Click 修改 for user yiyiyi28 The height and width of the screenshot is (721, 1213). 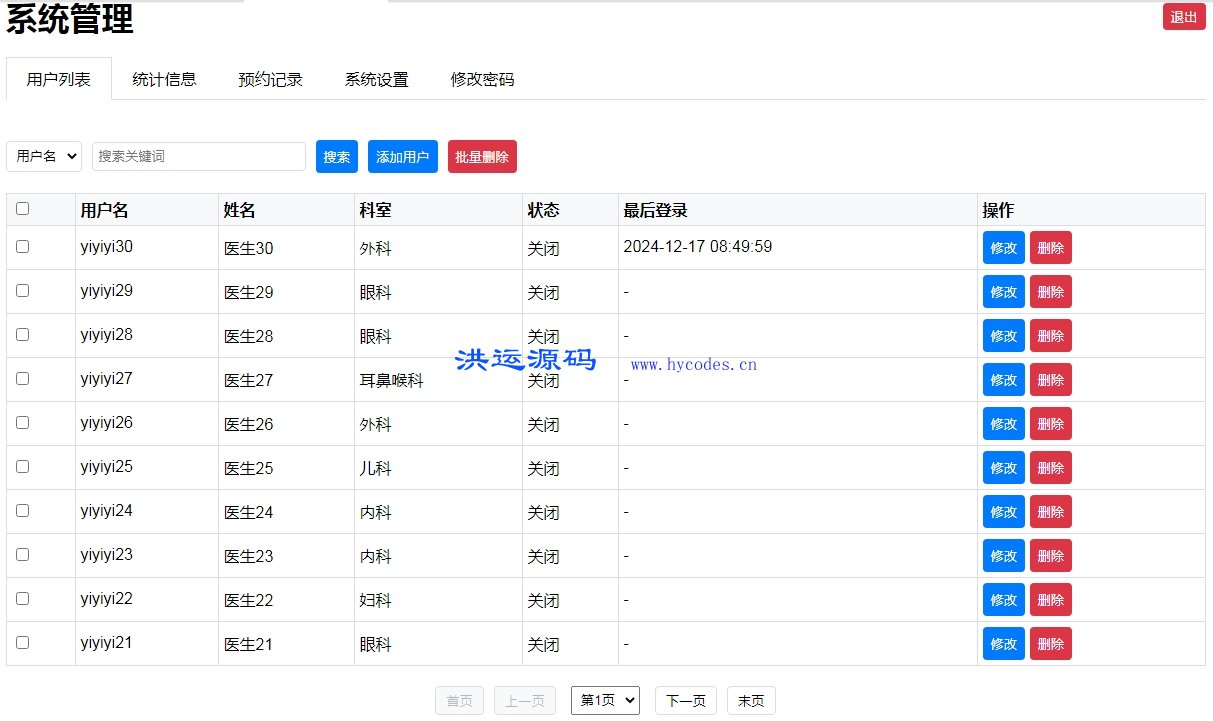(1003, 335)
